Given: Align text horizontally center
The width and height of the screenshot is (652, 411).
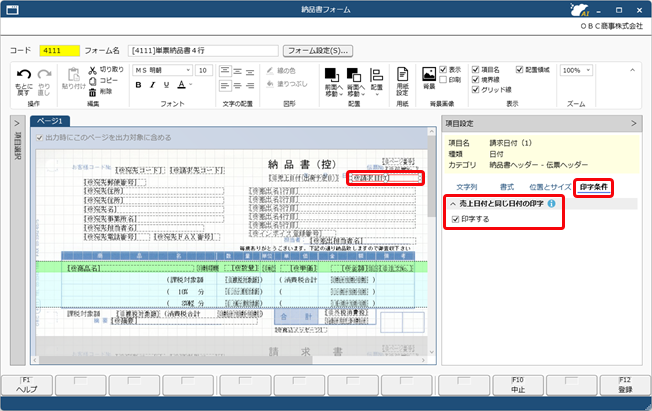Looking at the screenshot, I should [237, 86].
